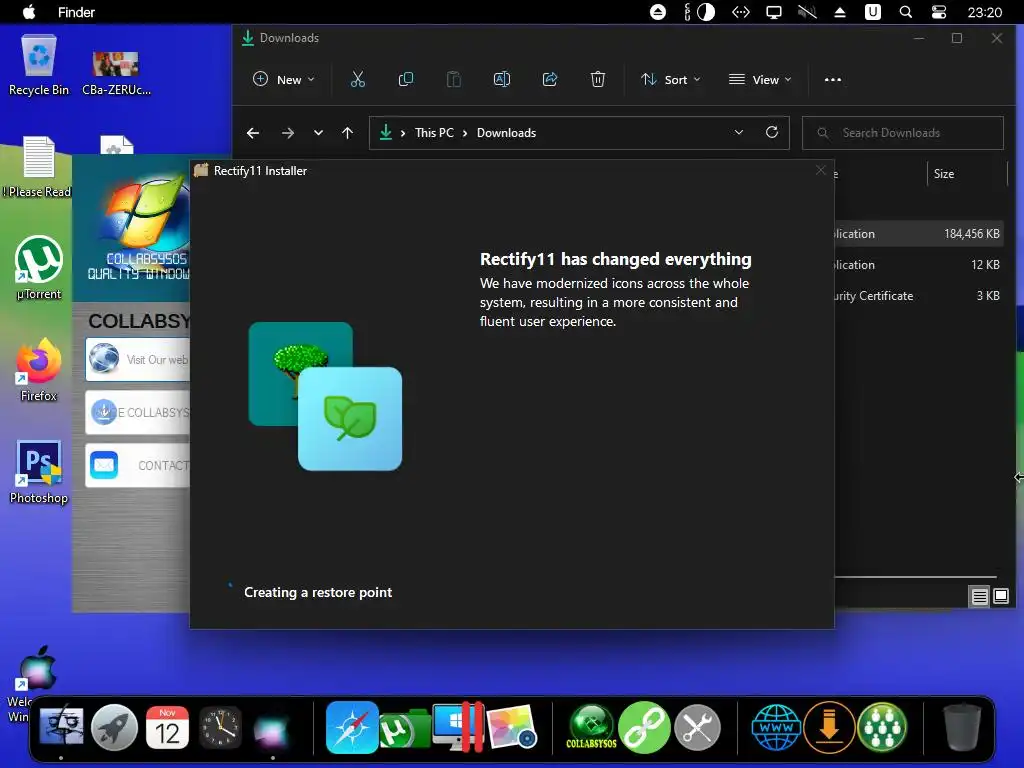Click the display monitor icon in menu bar
Viewport: 1024px width, 768px height.
774,12
